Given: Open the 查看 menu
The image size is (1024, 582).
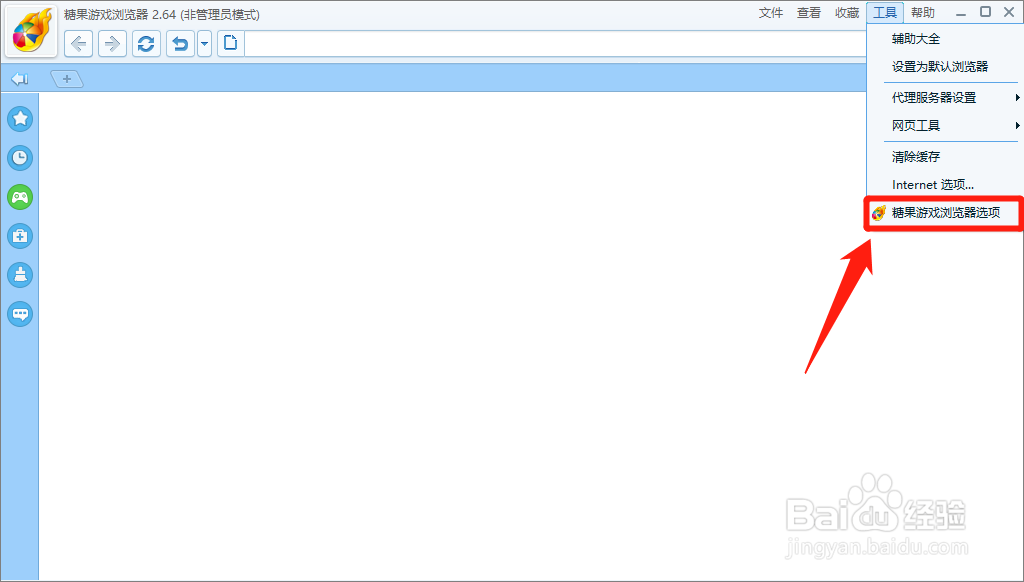Looking at the screenshot, I should 808,13.
